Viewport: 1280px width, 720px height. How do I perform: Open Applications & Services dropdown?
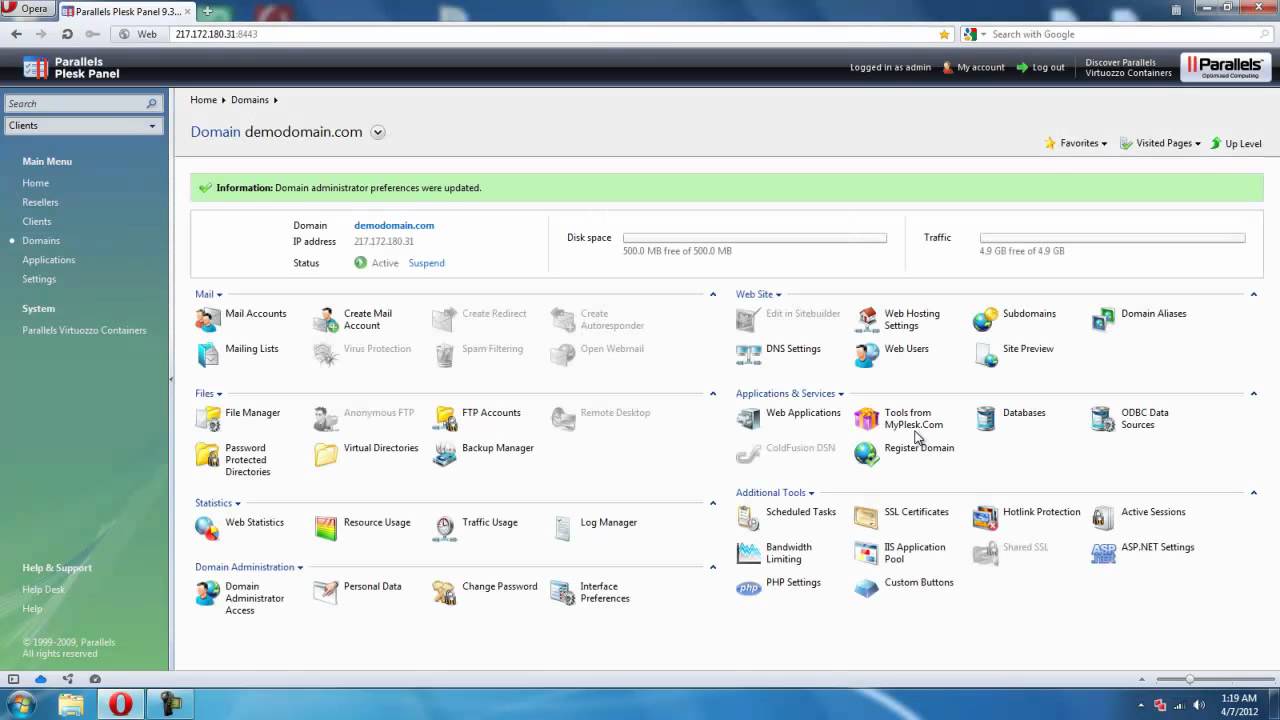click(790, 394)
